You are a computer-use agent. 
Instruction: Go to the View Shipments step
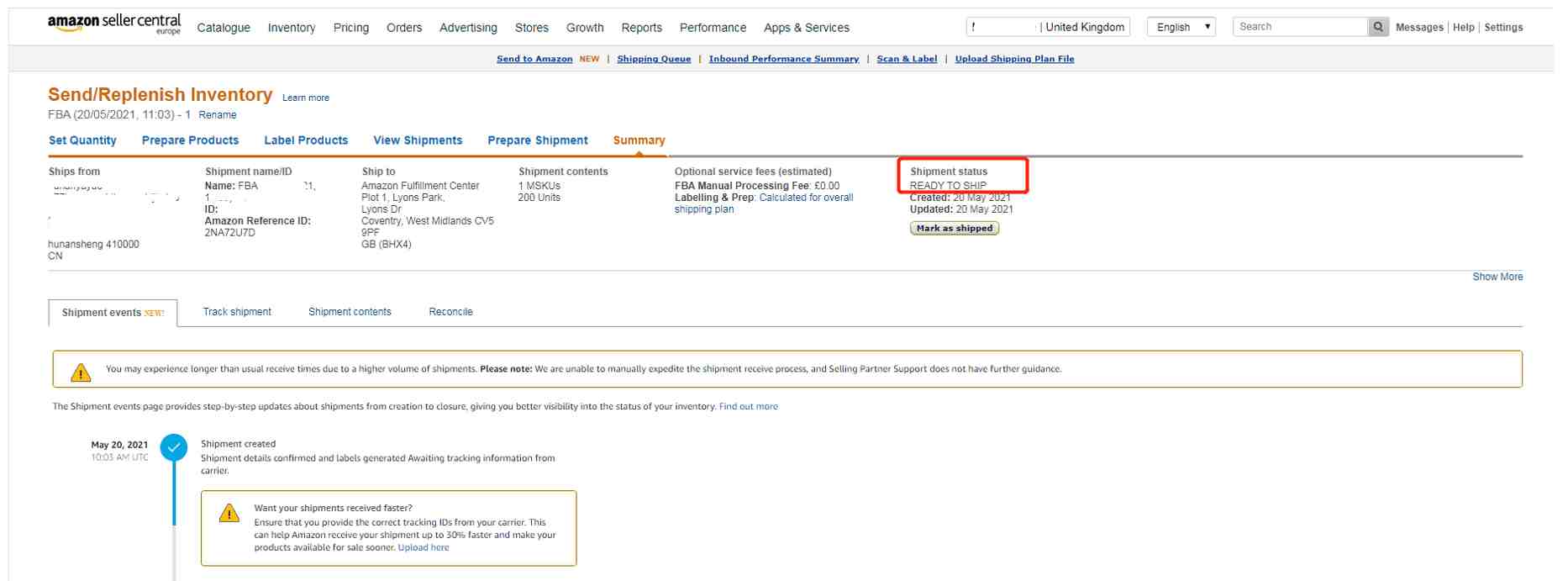pos(418,140)
